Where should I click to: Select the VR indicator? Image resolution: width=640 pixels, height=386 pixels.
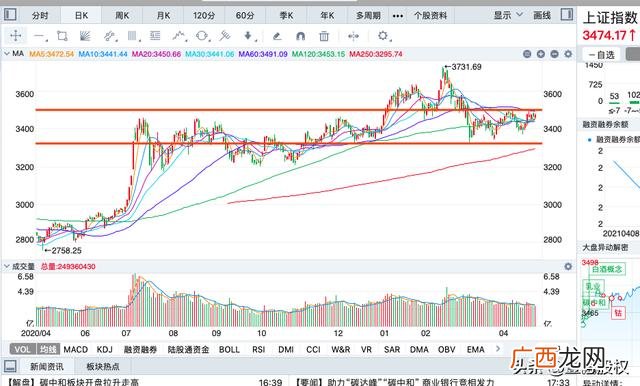(x=367, y=349)
